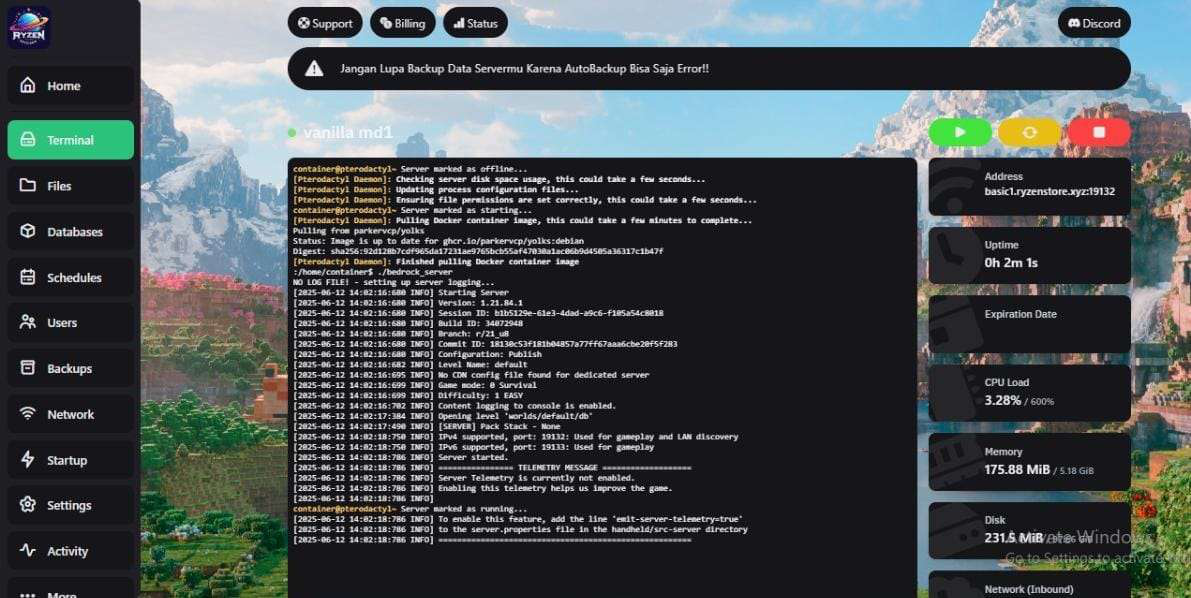Click 'Pulling from parkervcp/yolks' line
The width and height of the screenshot is (1191, 598).
(x=359, y=230)
